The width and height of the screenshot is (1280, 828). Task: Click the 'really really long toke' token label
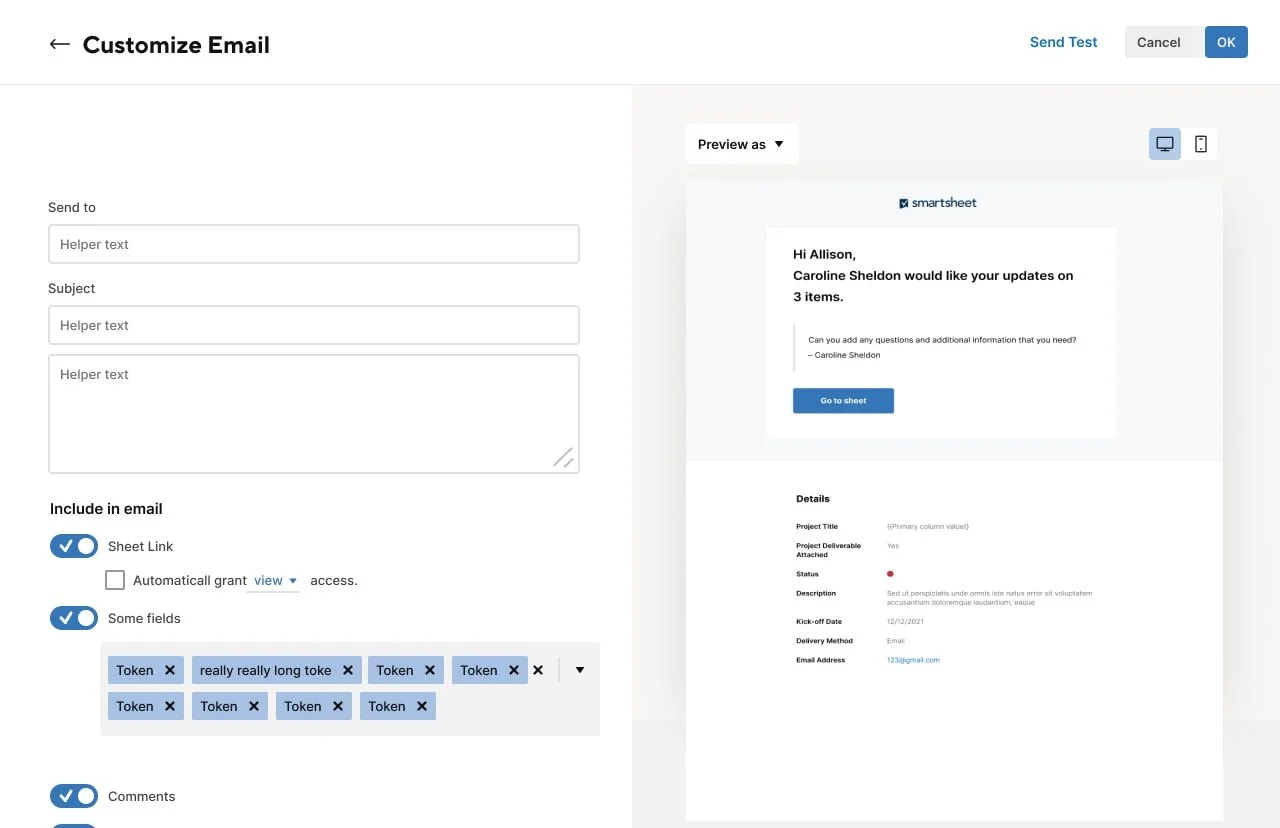pos(265,670)
